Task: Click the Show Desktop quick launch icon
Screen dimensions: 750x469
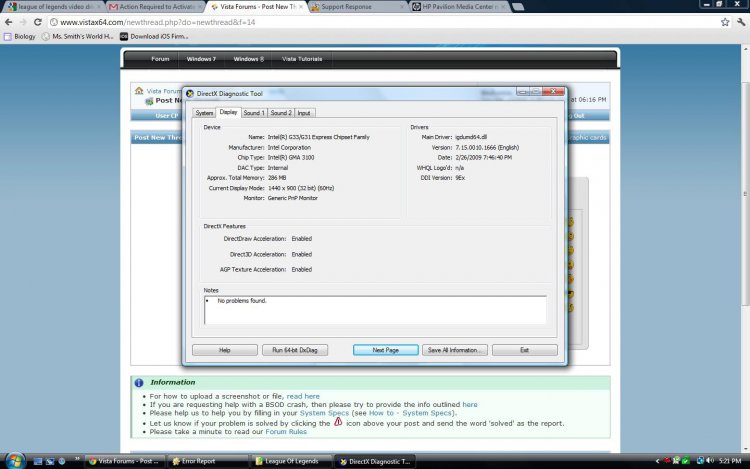Action: (38, 461)
